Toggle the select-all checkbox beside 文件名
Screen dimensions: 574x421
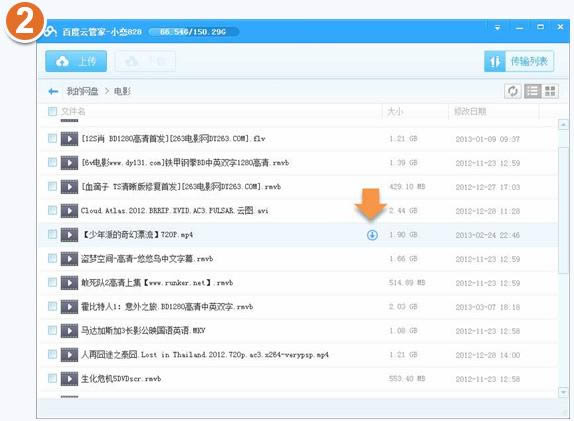click(x=52, y=111)
